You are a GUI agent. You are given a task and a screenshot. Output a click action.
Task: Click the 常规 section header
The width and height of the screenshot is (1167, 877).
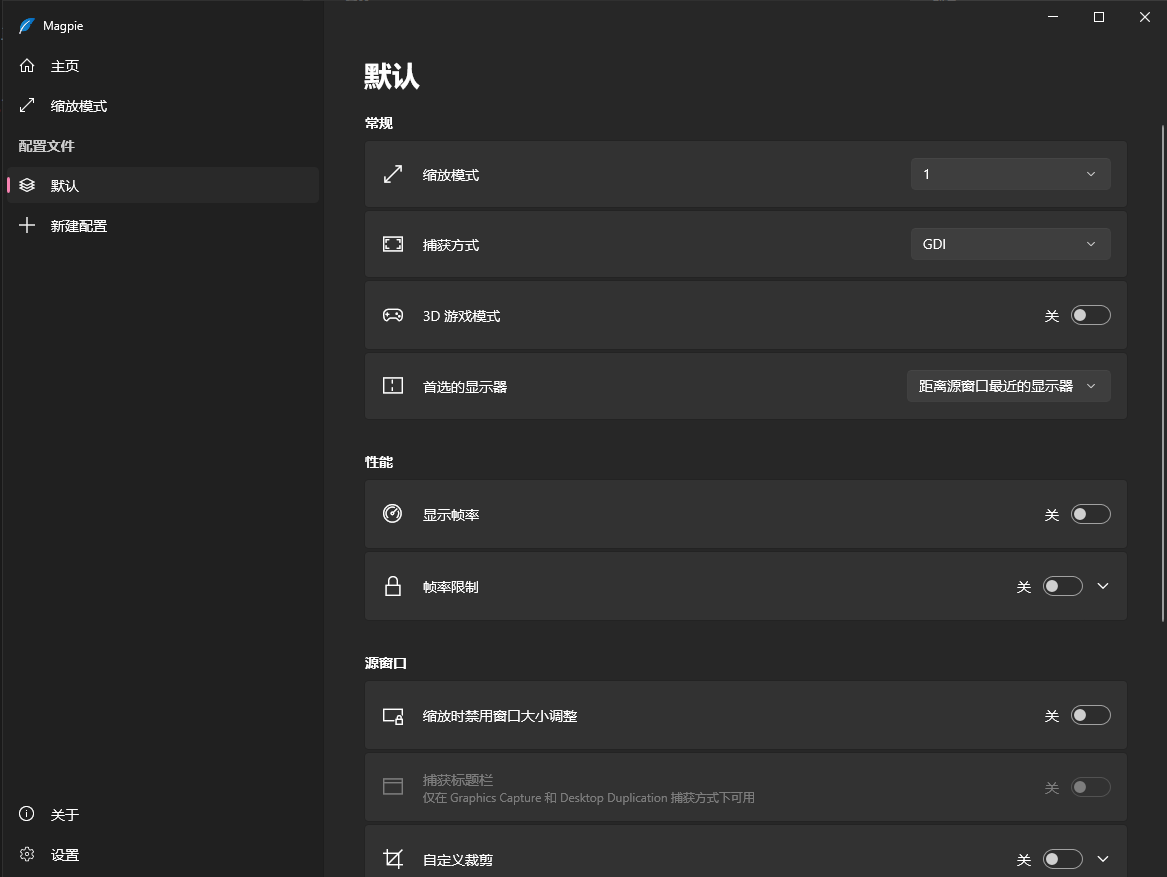click(379, 124)
